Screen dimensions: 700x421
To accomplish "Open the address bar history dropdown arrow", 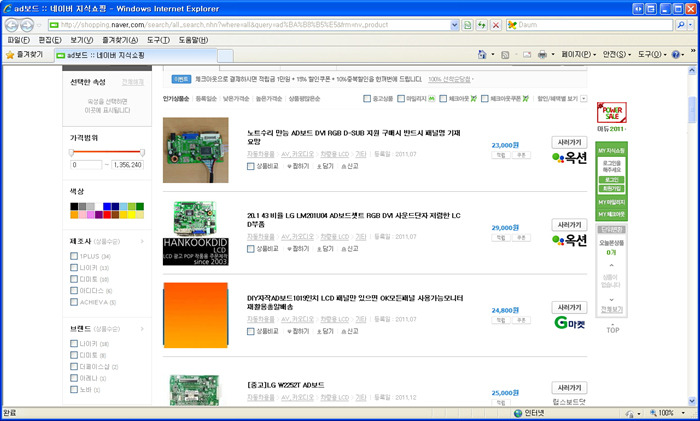I will [x=454, y=25].
